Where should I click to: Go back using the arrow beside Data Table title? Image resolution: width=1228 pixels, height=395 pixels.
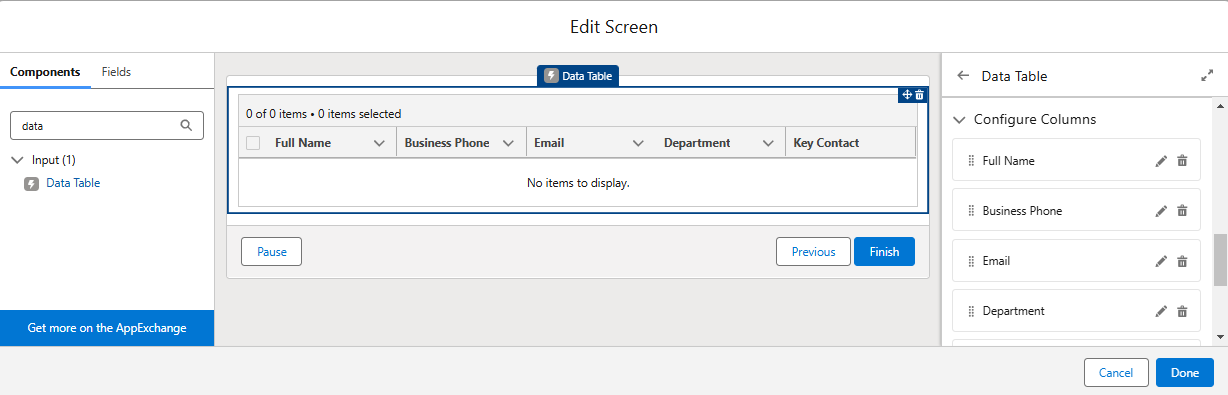[963, 75]
